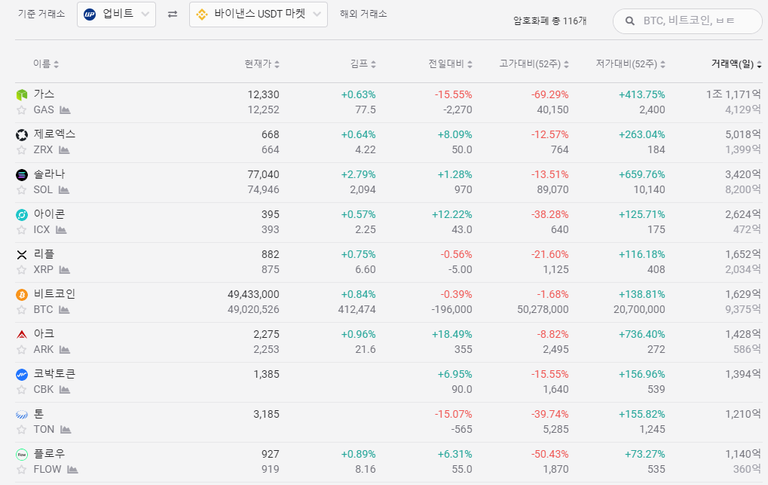Swap exchanges with the arrows icon
768x485 pixels.
(x=172, y=14)
